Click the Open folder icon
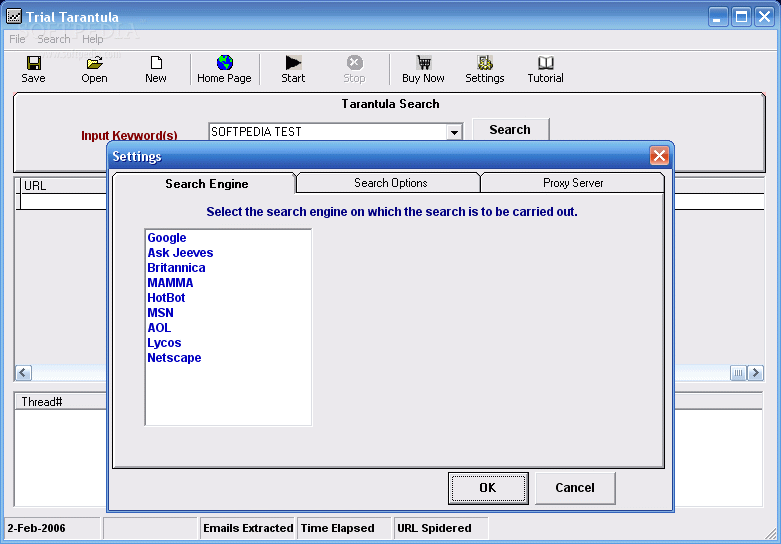 tap(94, 63)
